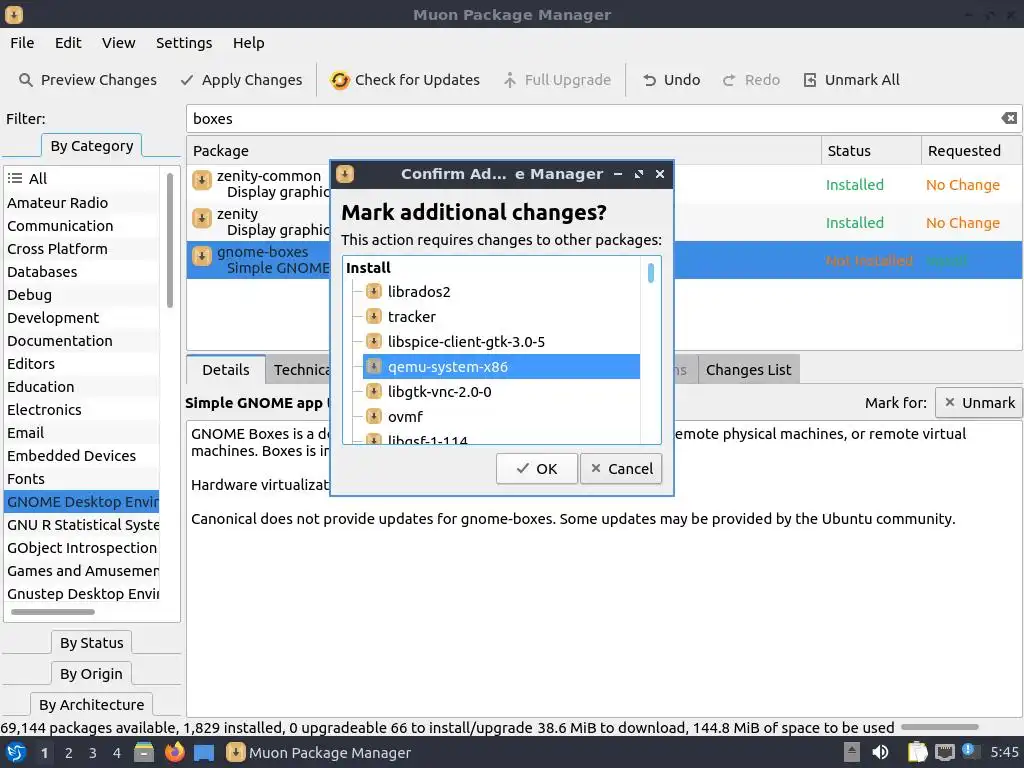Click the libspice-client-gtk-3.0-5 package icon
Screen dimensions: 1024x768
(374, 341)
